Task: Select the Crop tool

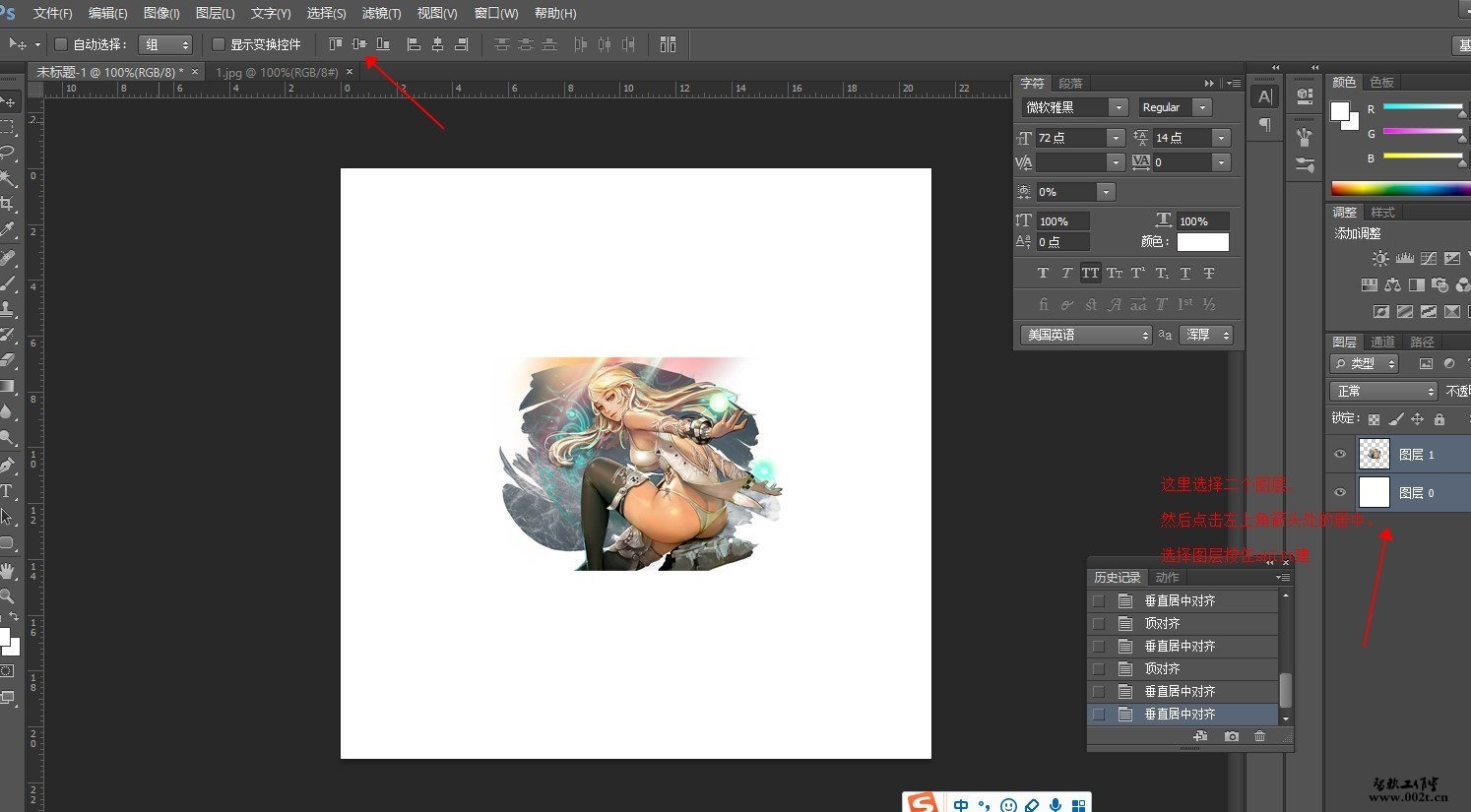Action: pos(8,204)
